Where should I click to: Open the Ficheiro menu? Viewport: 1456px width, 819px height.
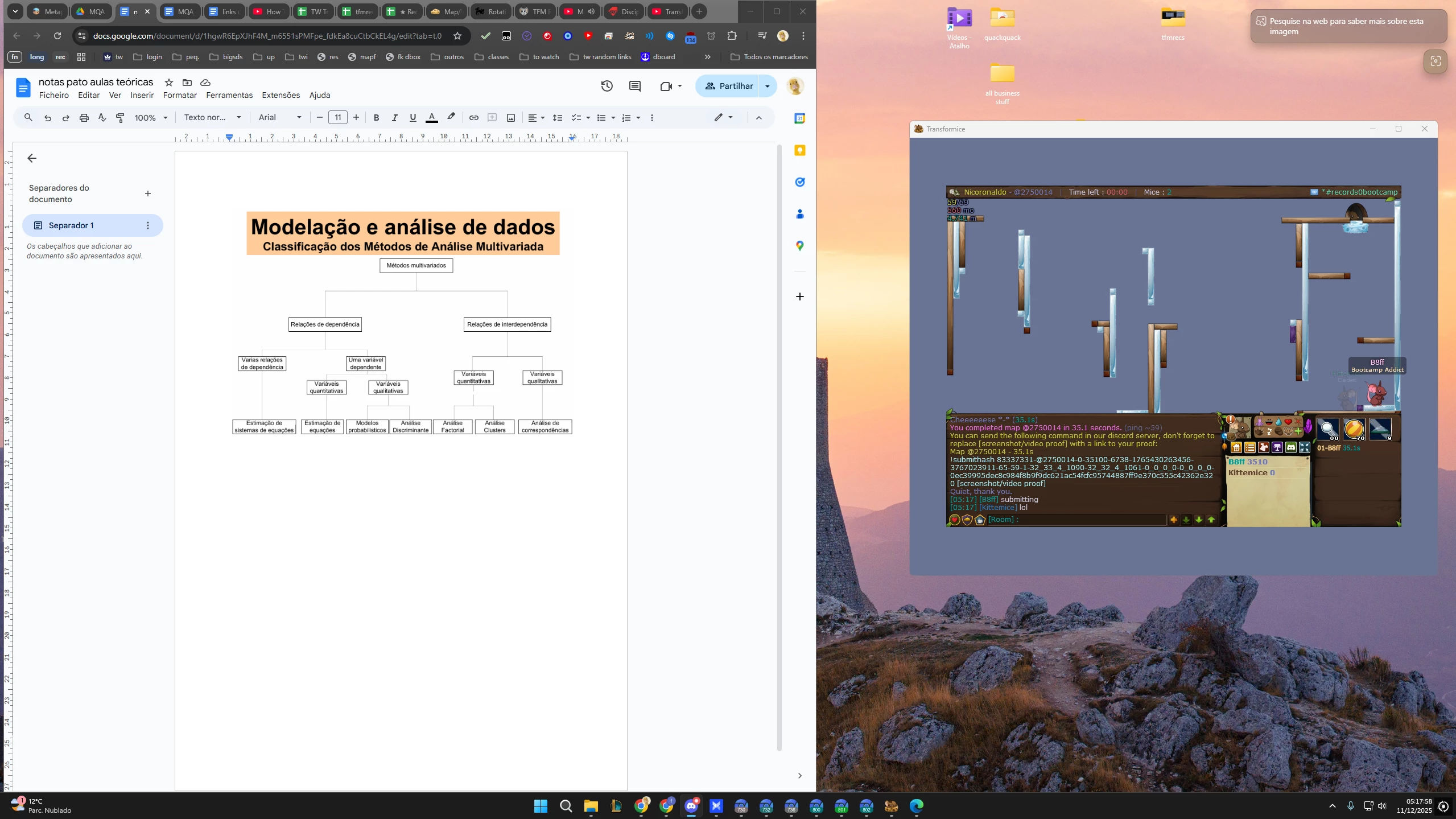click(54, 95)
